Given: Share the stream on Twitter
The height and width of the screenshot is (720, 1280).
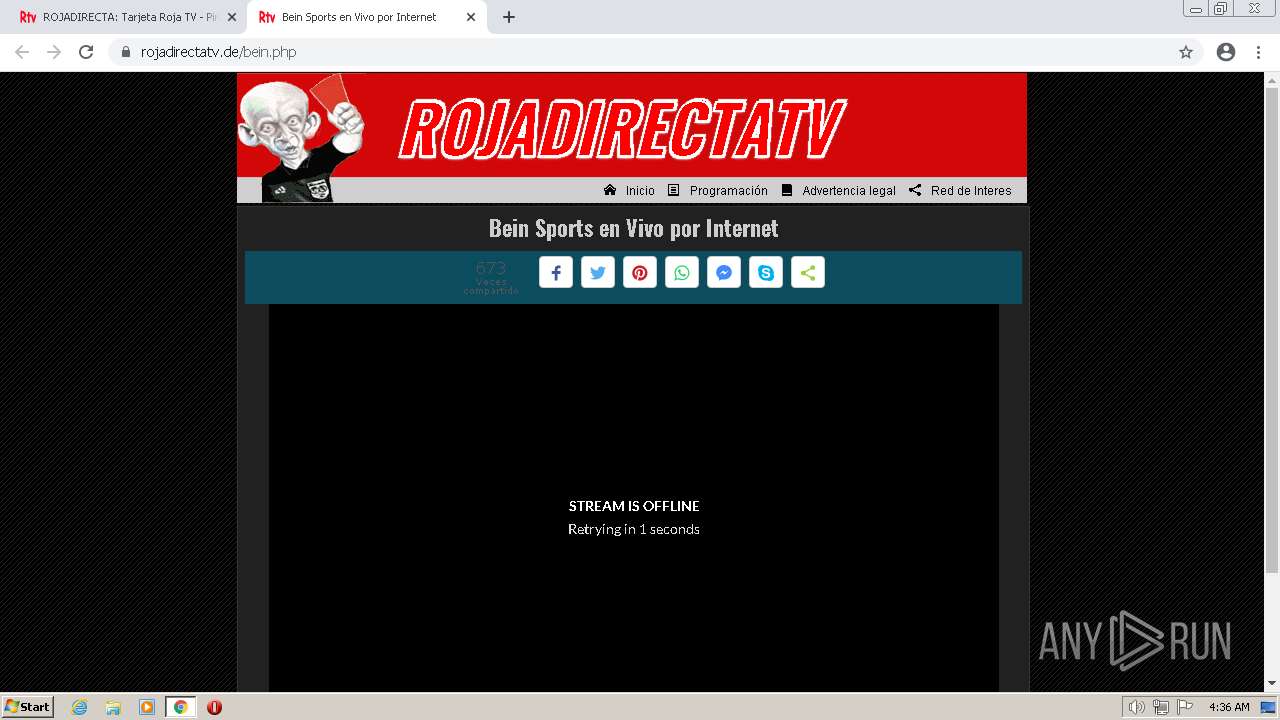Looking at the screenshot, I should 598,273.
